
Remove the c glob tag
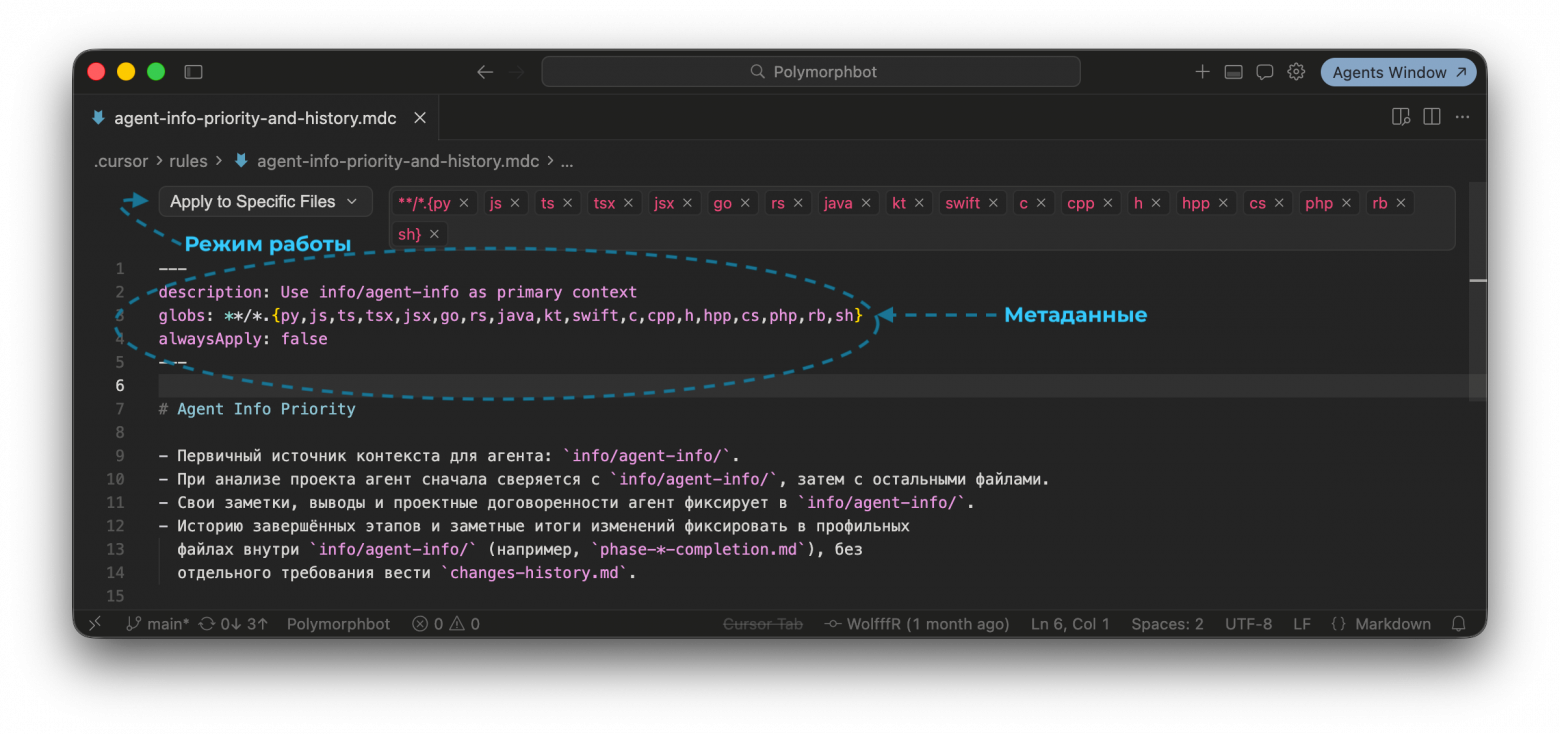(x=1041, y=203)
